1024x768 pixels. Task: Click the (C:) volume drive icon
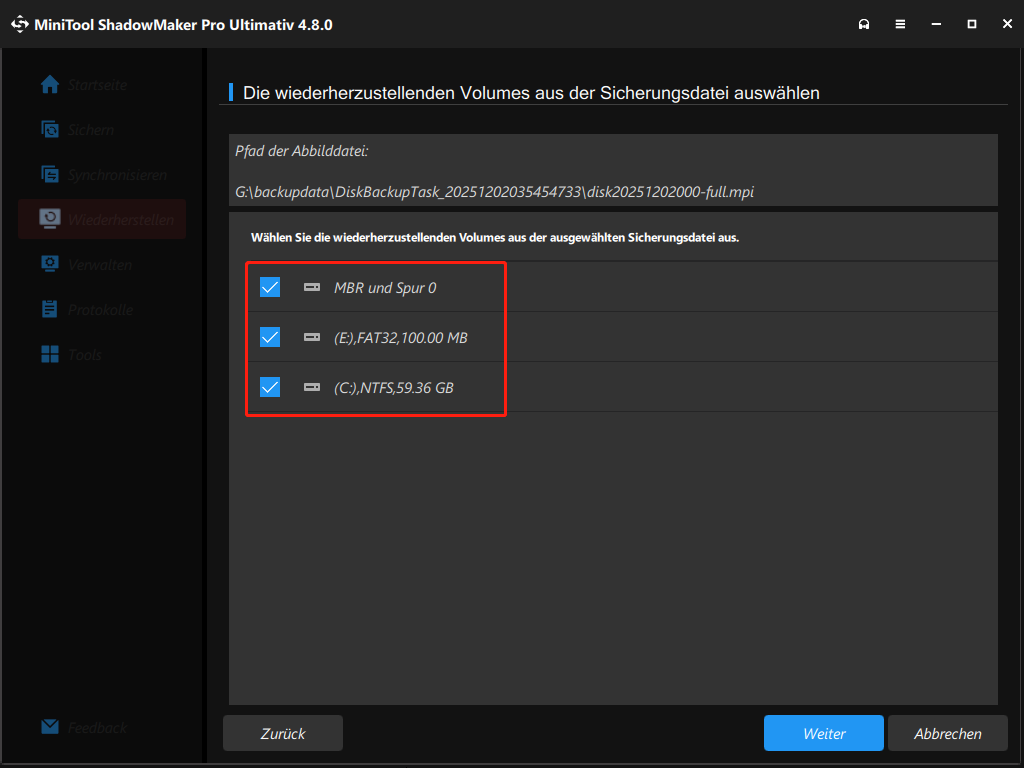tap(313, 387)
